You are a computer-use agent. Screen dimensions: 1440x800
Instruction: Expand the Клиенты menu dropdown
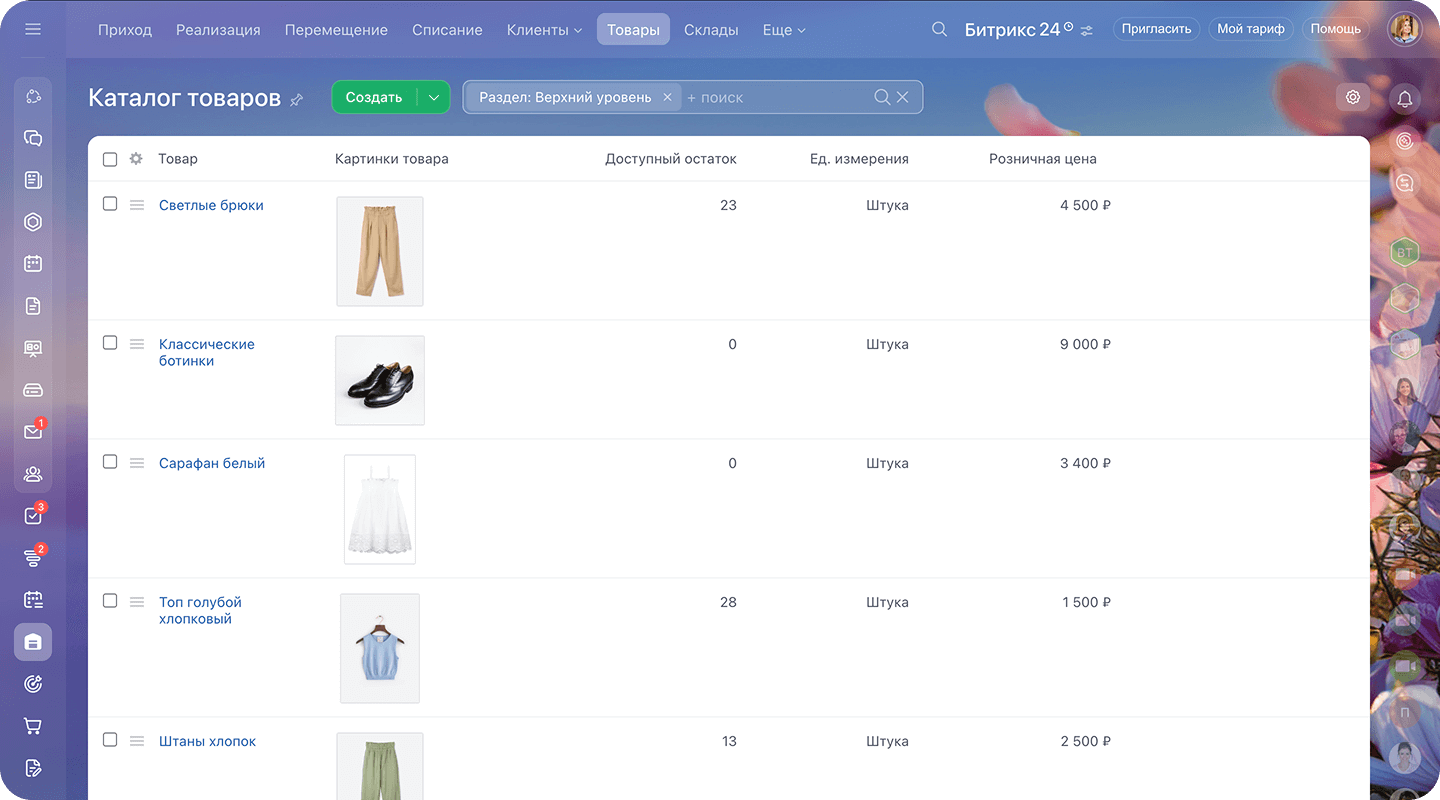click(x=544, y=30)
